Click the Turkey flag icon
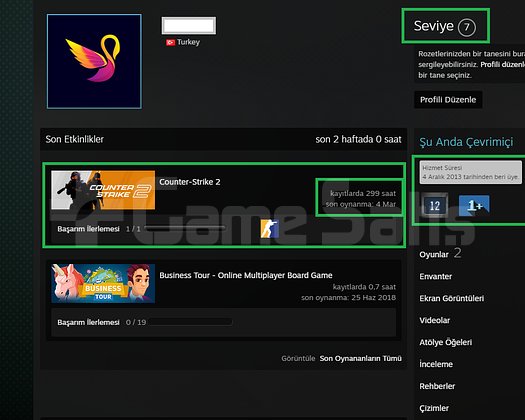 170,42
